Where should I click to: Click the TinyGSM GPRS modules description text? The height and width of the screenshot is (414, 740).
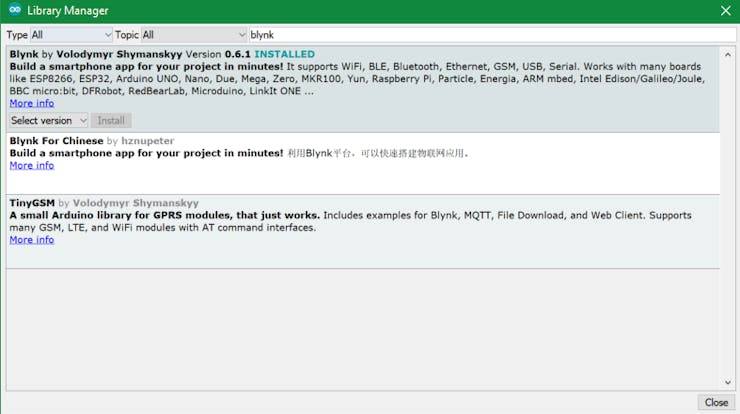pos(350,221)
